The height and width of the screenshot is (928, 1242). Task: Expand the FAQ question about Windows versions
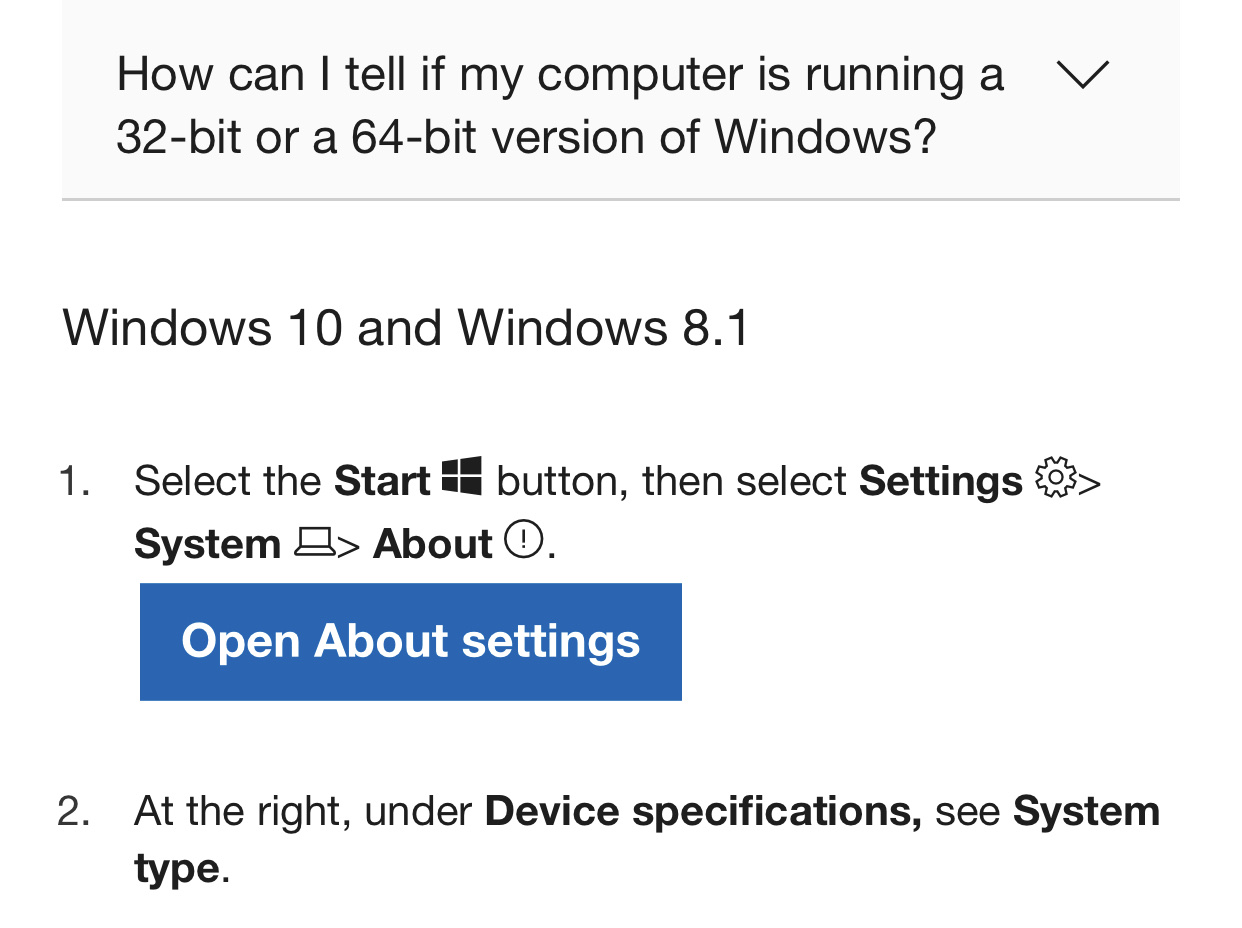(x=1083, y=74)
